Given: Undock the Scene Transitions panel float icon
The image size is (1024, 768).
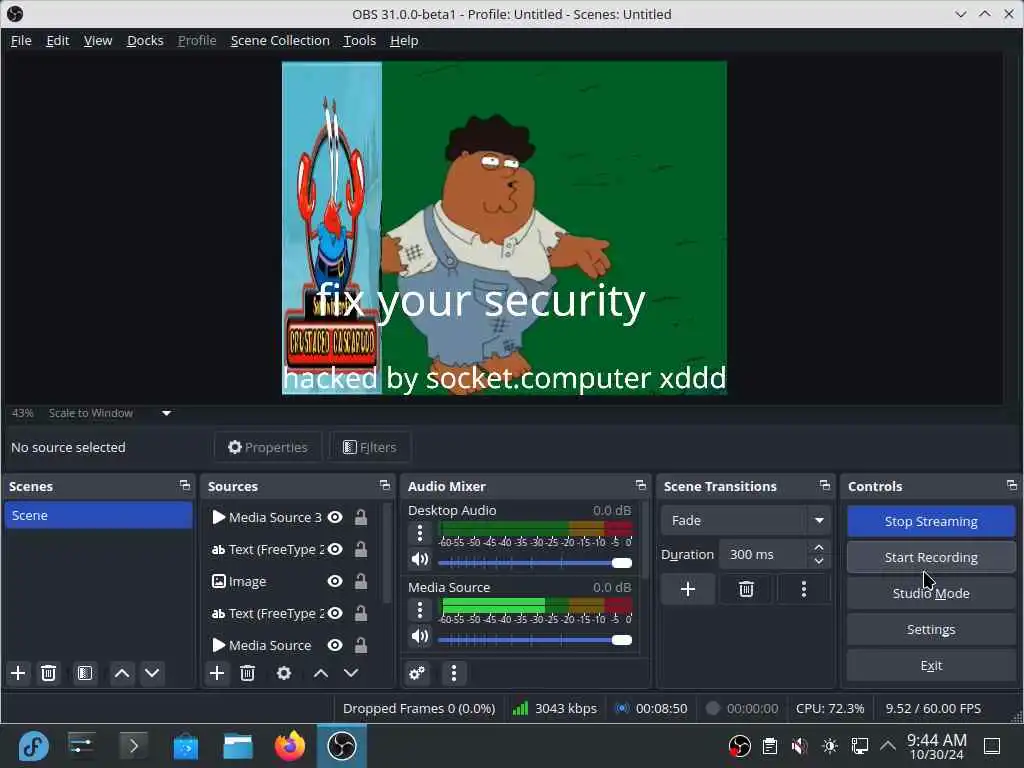Looking at the screenshot, I should coord(825,485).
